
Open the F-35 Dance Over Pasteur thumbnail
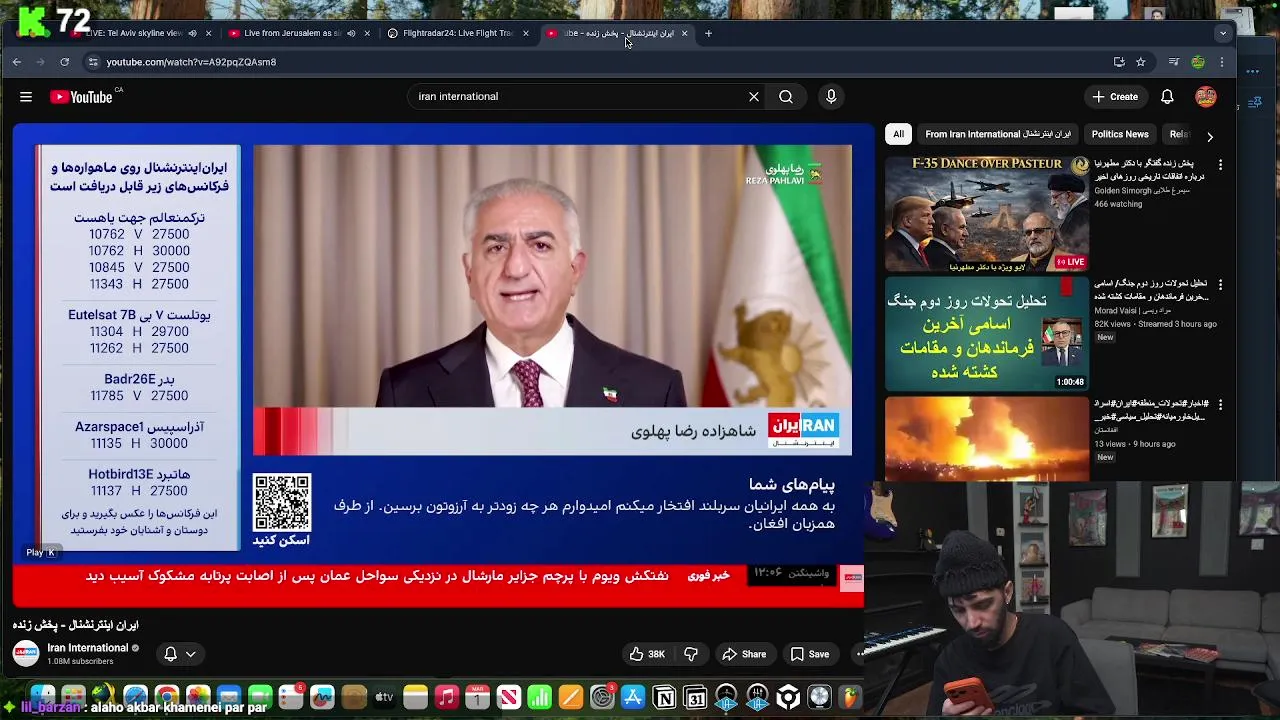coord(987,213)
